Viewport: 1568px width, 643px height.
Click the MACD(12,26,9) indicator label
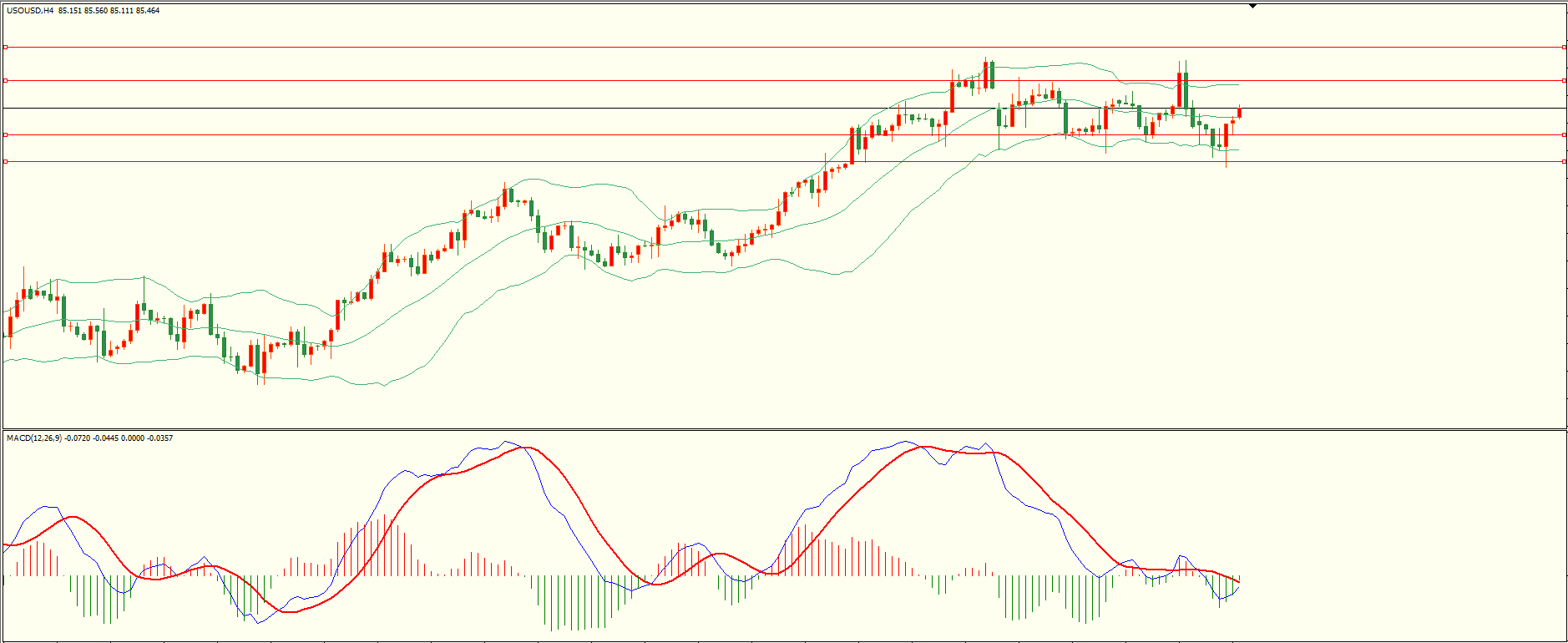tap(33, 438)
